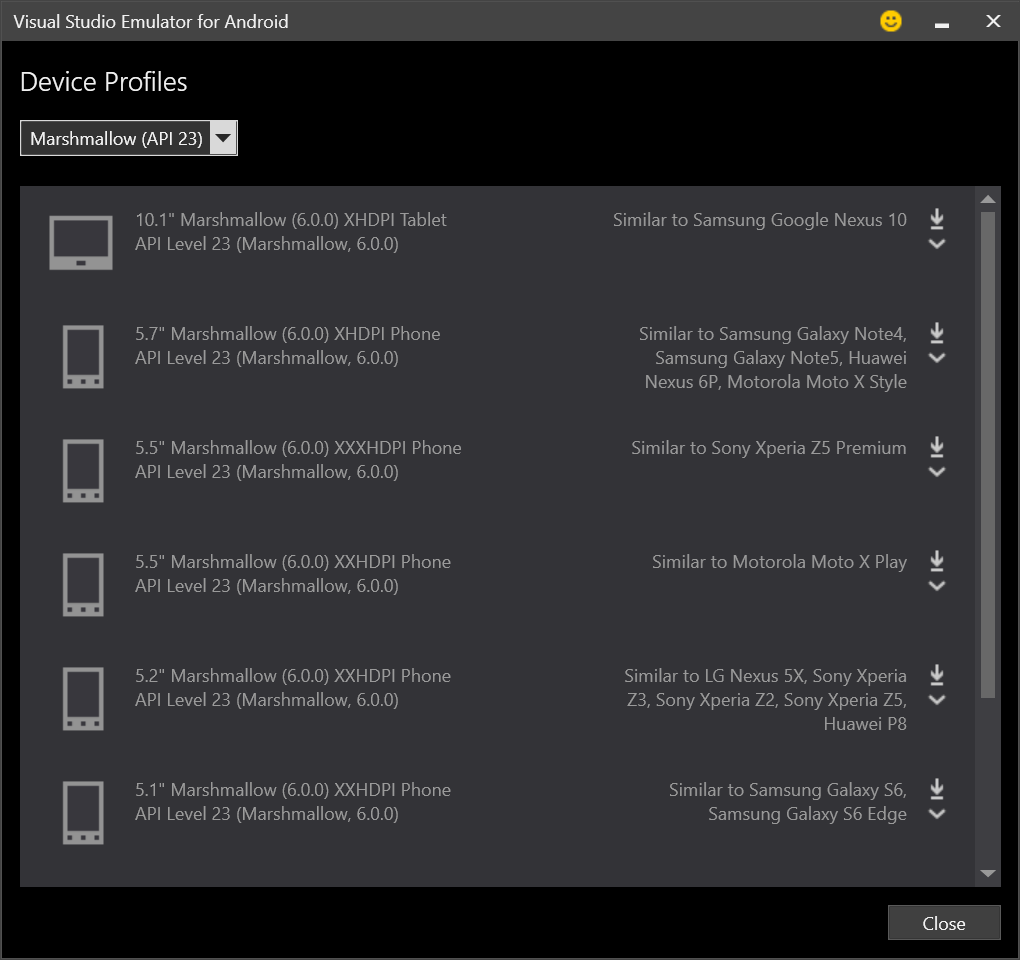Download the 5.5" XXXHDPI Phone profile
The width and height of the screenshot is (1020, 960).
click(x=937, y=446)
